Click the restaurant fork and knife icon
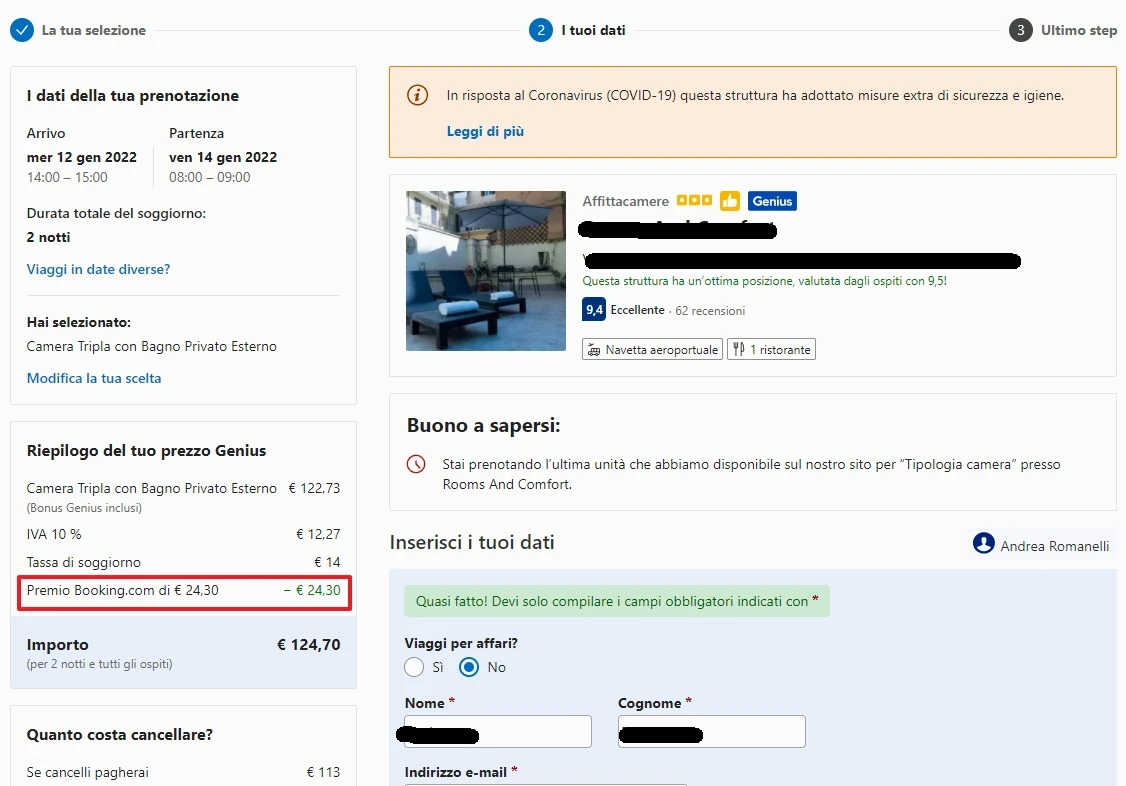Image resolution: width=1126 pixels, height=786 pixels. [x=738, y=350]
